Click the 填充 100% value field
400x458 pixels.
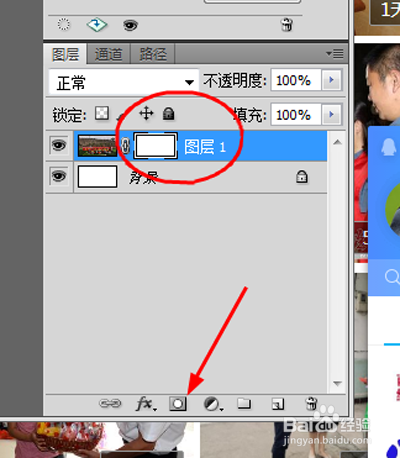pyautogui.click(x=296, y=114)
